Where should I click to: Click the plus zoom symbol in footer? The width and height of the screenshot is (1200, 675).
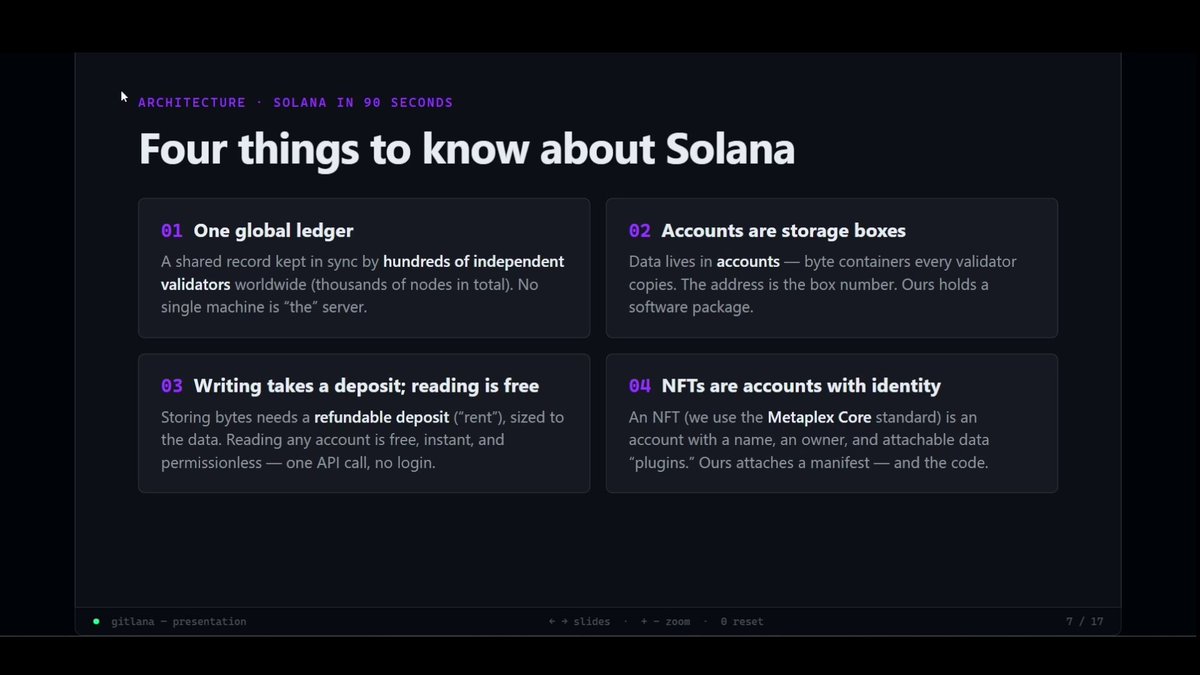pos(644,621)
